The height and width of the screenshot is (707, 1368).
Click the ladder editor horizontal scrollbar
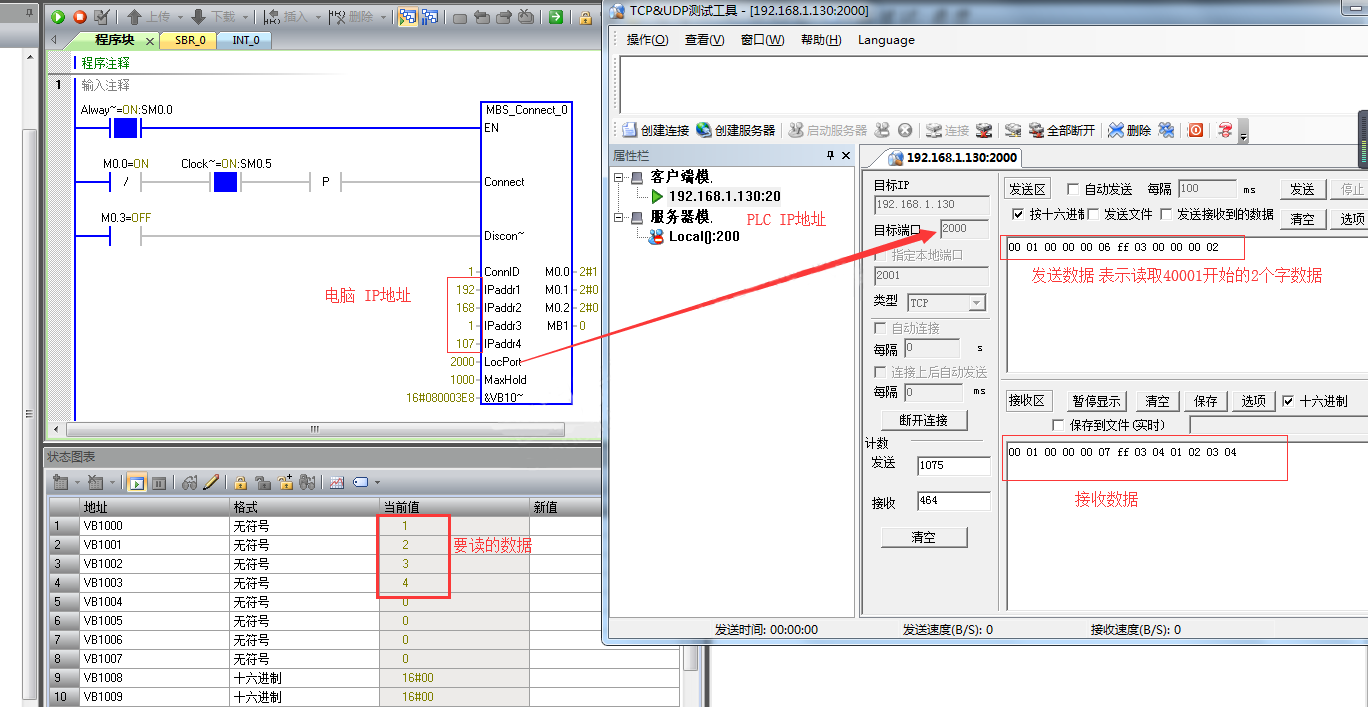tap(314, 429)
